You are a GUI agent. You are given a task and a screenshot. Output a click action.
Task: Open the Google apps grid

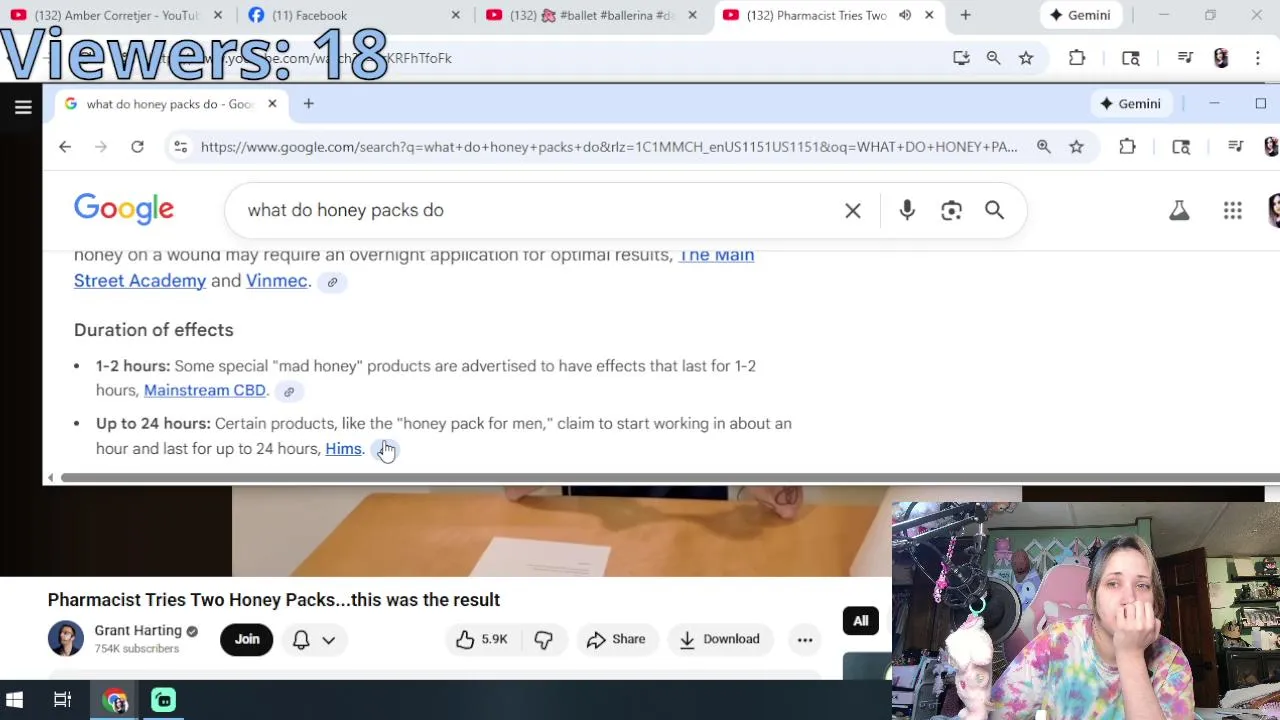coord(1233,210)
